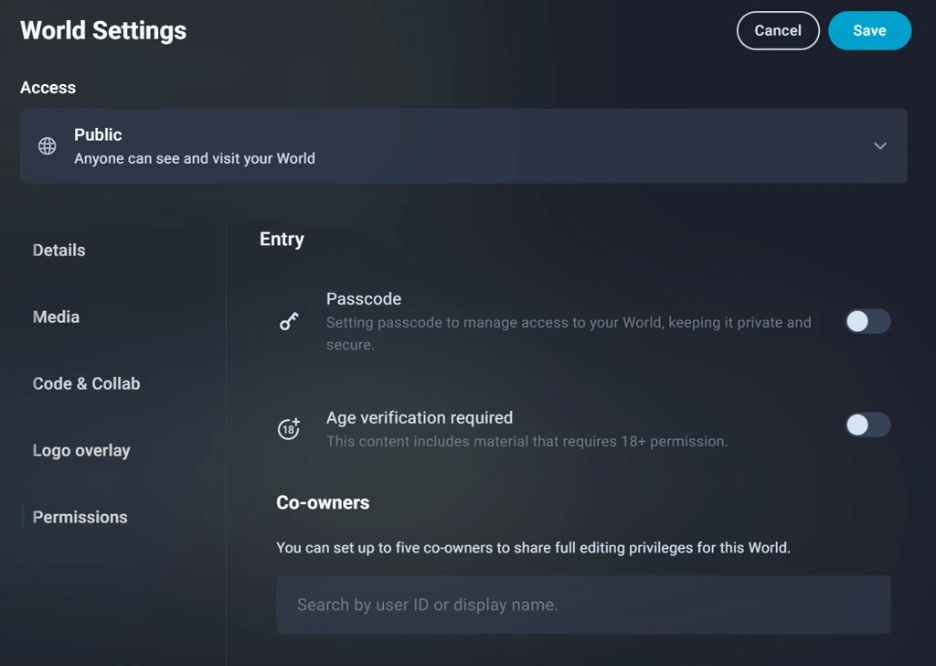The height and width of the screenshot is (666, 936).
Task: Disable the Passcode switch
Action: (x=866, y=321)
